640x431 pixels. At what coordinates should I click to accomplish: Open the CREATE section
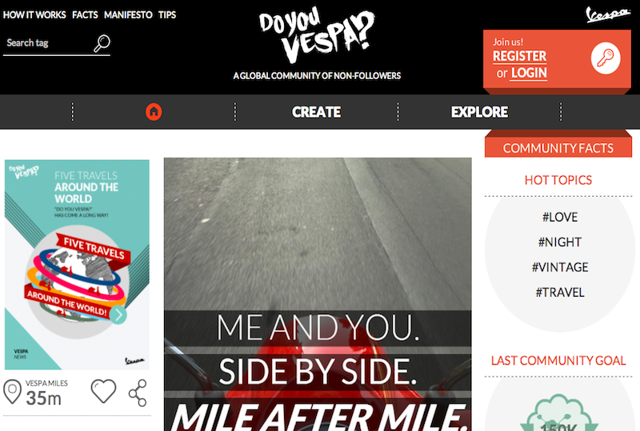click(x=316, y=112)
